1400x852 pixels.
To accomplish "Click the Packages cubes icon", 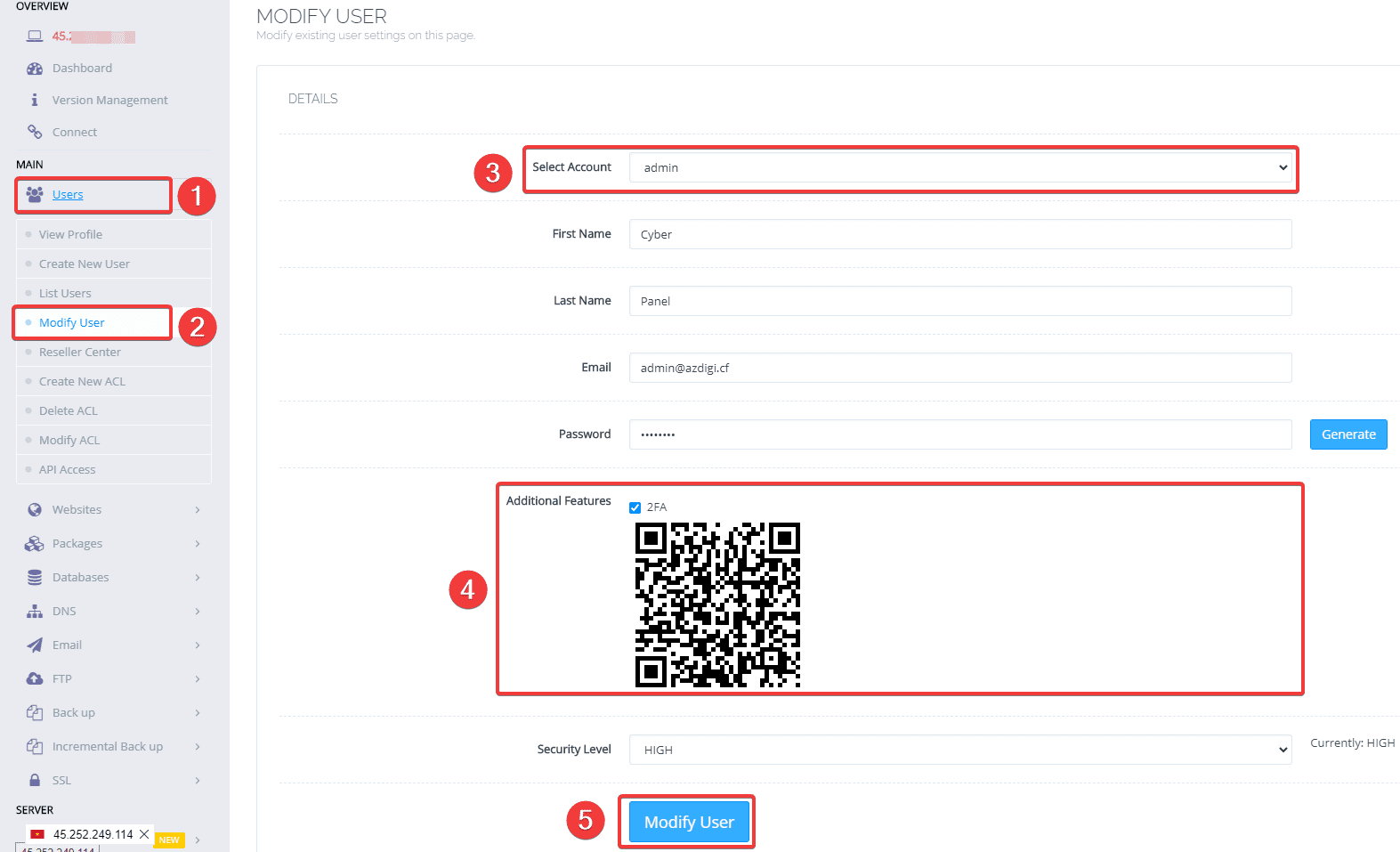I will (35, 544).
